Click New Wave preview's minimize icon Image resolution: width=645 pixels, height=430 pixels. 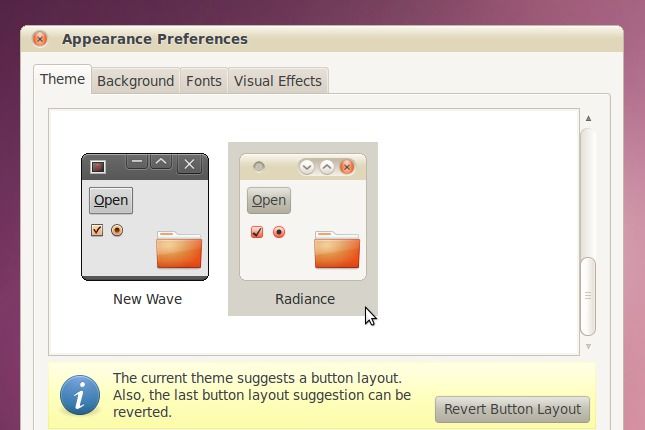coord(138,163)
